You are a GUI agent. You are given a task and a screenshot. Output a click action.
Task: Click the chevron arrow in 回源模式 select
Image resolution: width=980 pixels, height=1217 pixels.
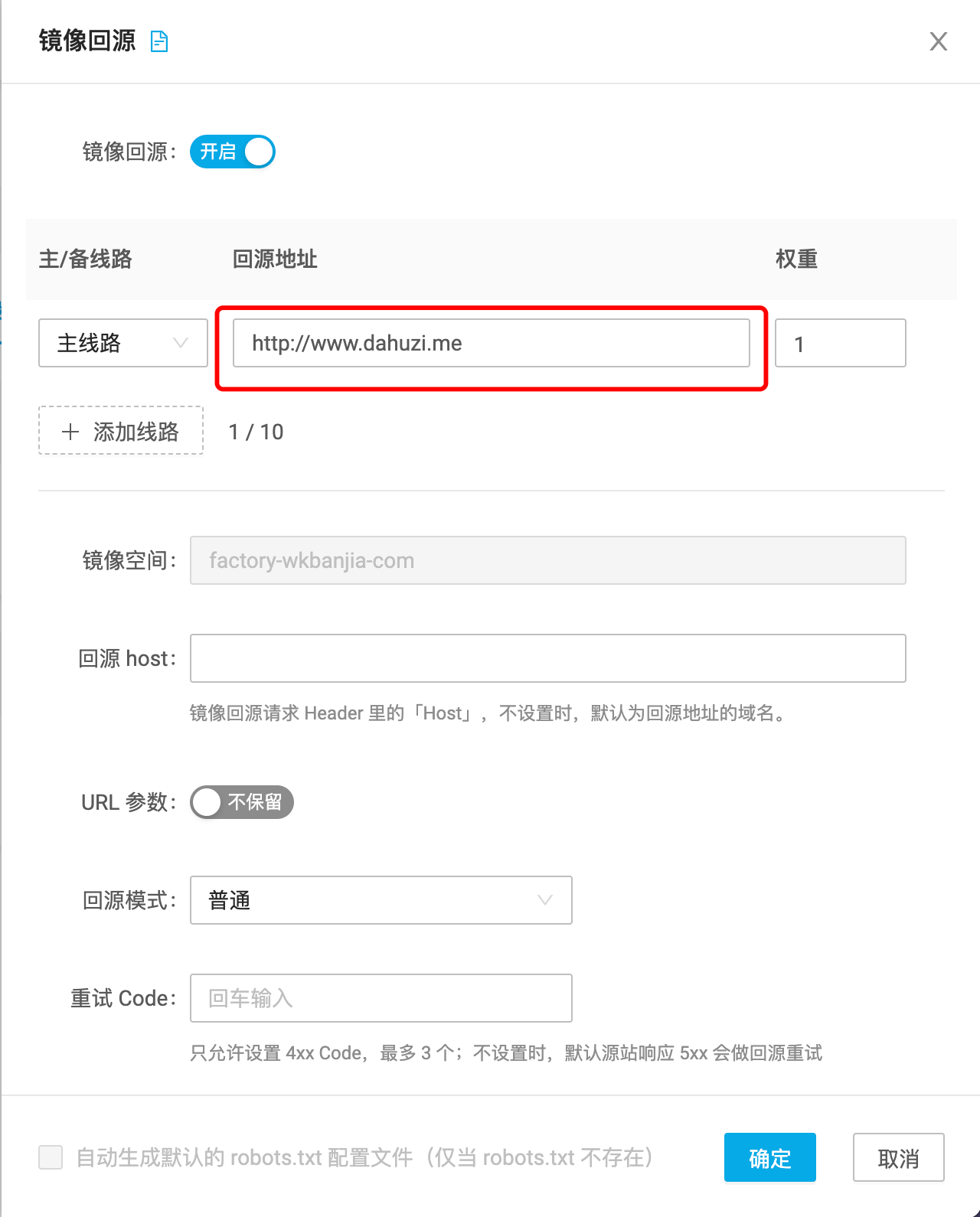545,900
